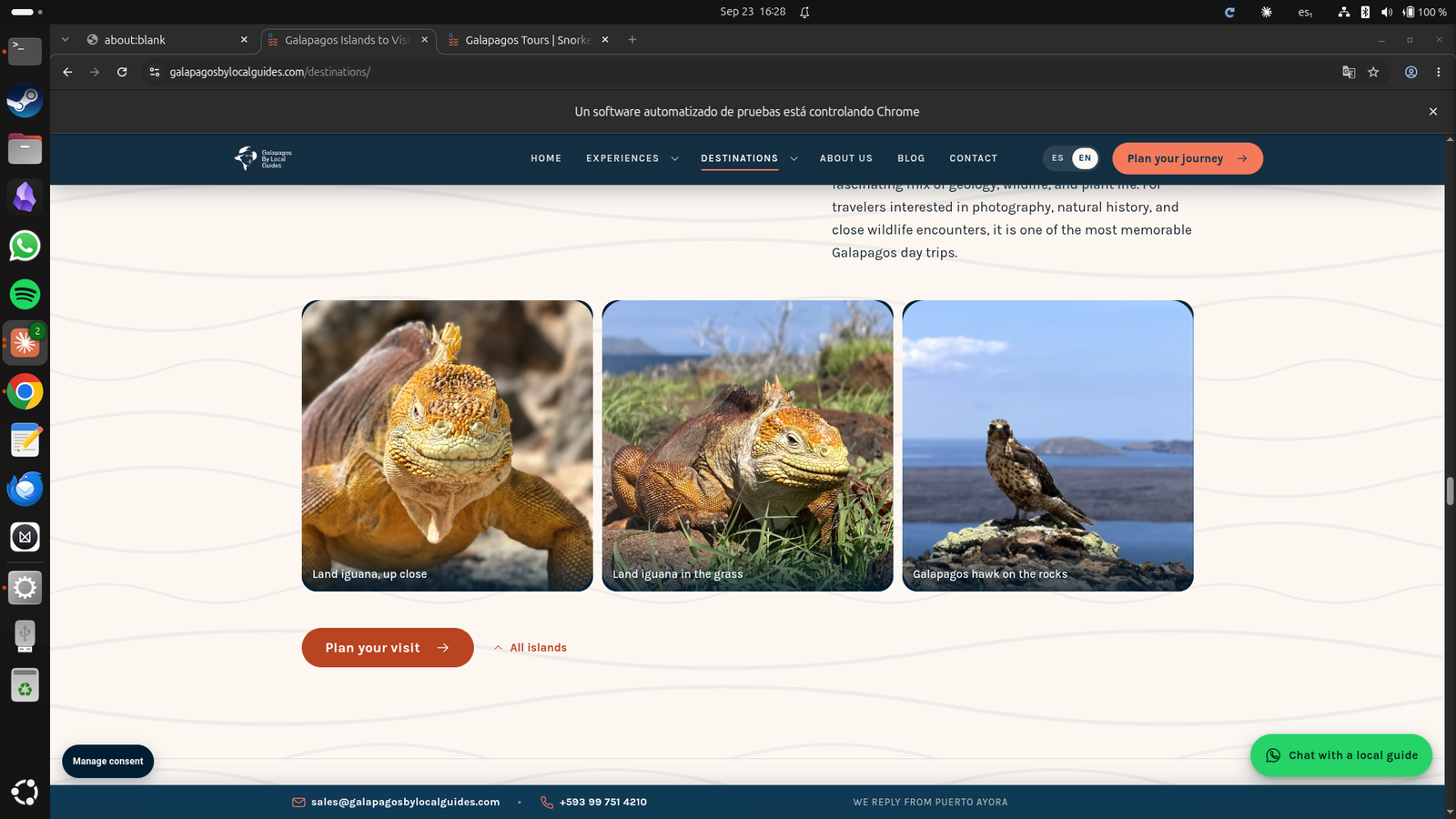The height and width of the screenshot is (819, 1456).
Task: Open Chrome's three-dot menu
Action: pyautogui.click(x=1438, y=72)
